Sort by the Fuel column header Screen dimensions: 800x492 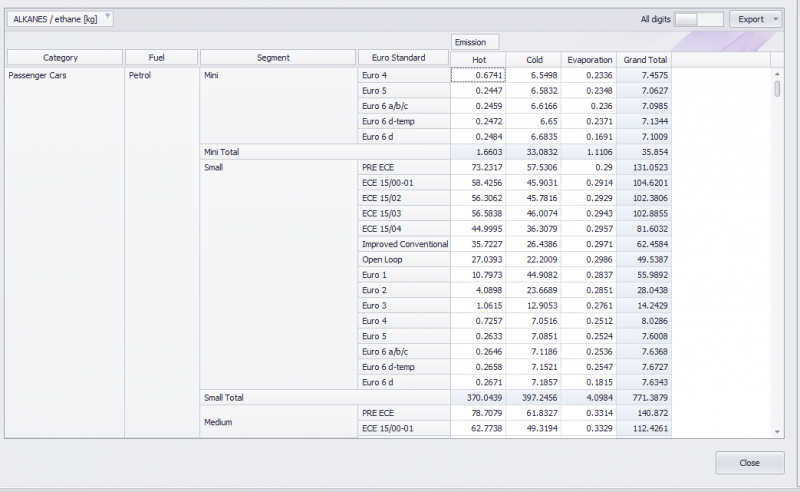coord(161,58)
